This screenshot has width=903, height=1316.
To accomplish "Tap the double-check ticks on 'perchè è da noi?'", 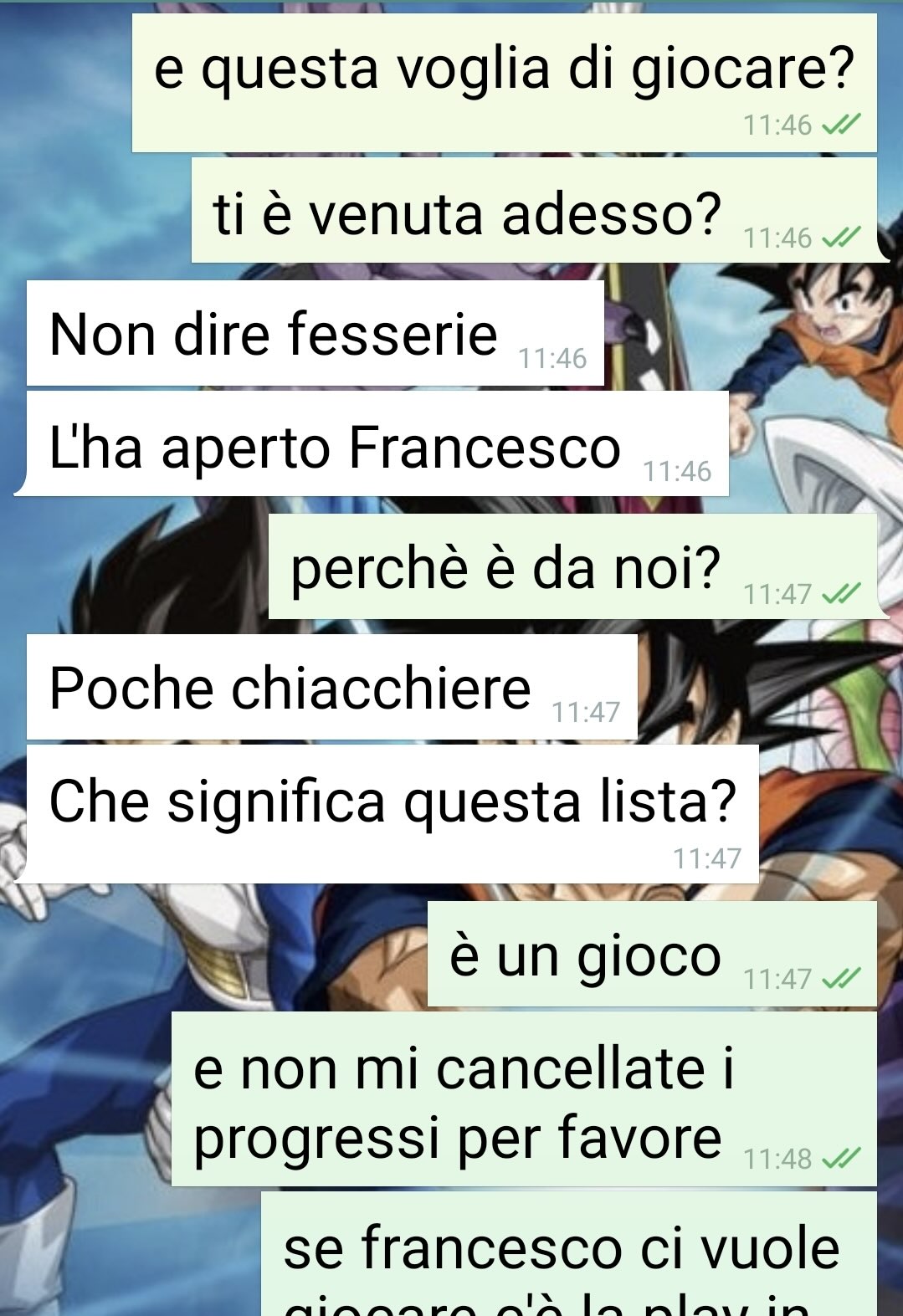I will [x=841, y=594].
